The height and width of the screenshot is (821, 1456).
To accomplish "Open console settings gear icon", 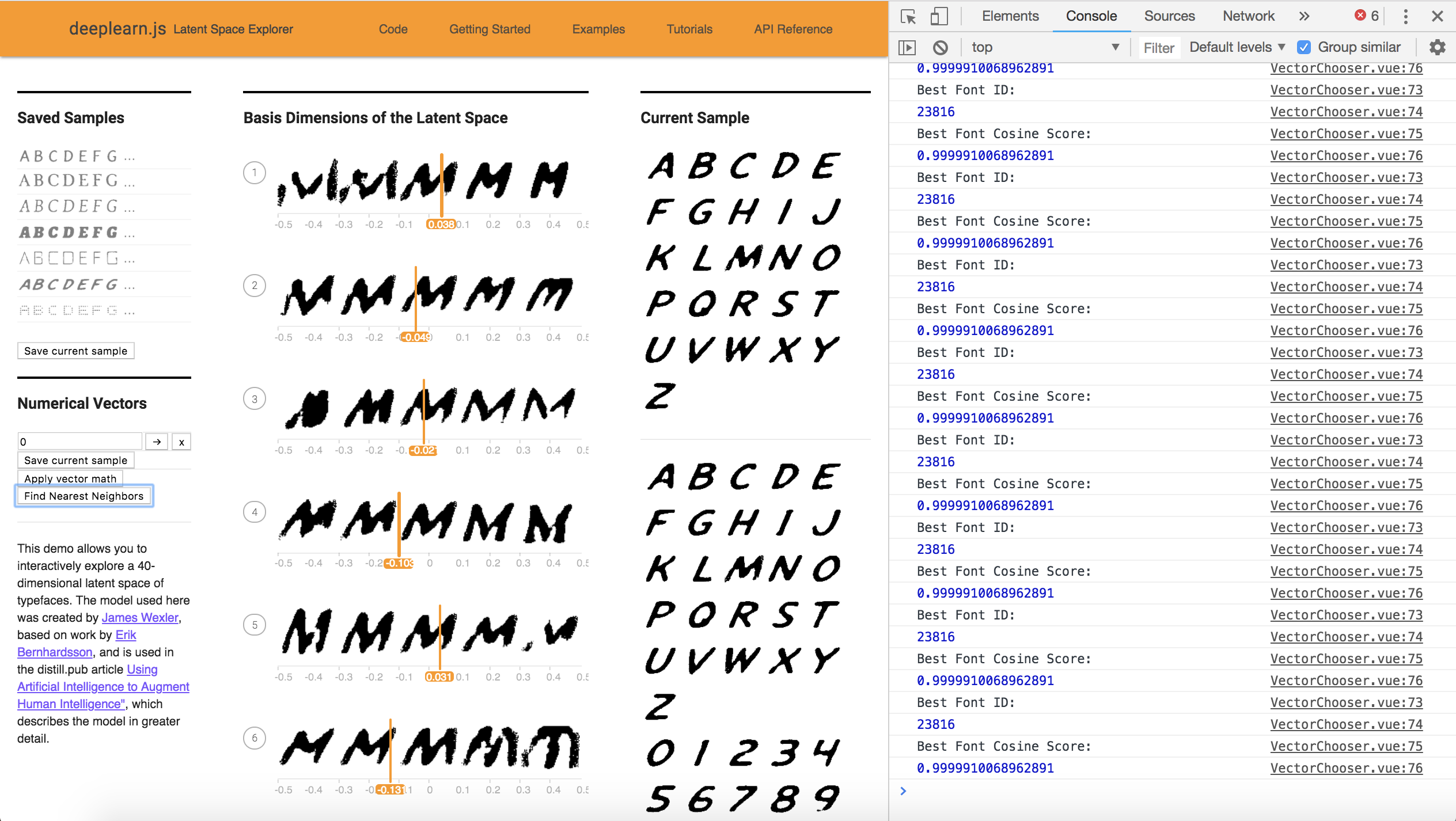I will pyautogui.click(x=1438, y=47).
